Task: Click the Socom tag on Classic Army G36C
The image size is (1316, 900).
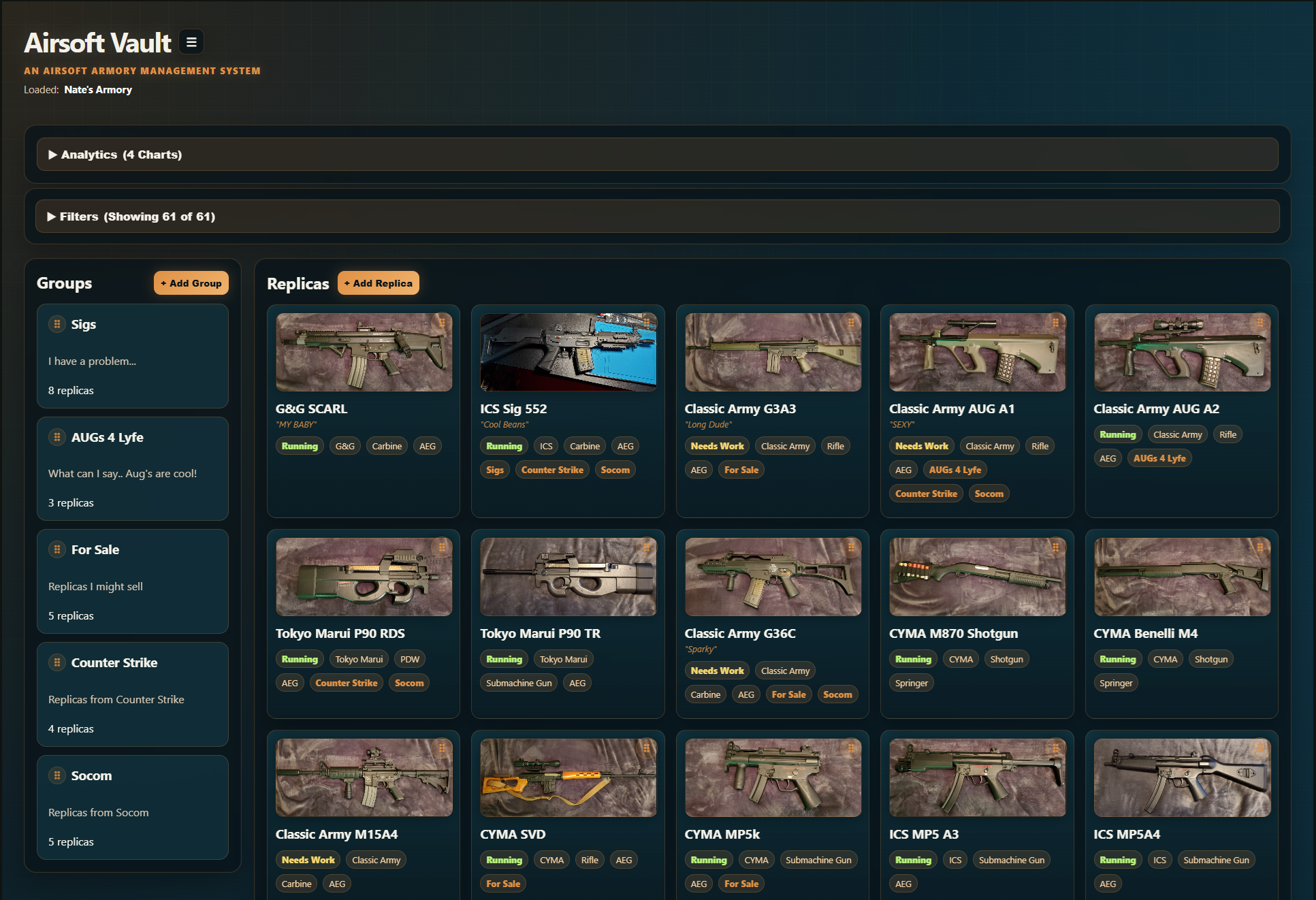Action: click(x=837, y=694)
